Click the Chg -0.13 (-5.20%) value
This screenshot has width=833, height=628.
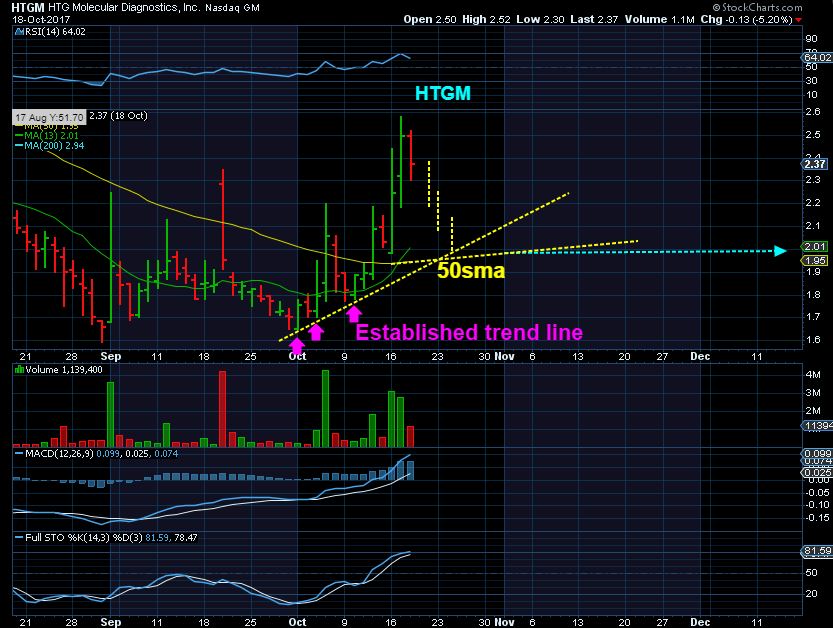746,19
